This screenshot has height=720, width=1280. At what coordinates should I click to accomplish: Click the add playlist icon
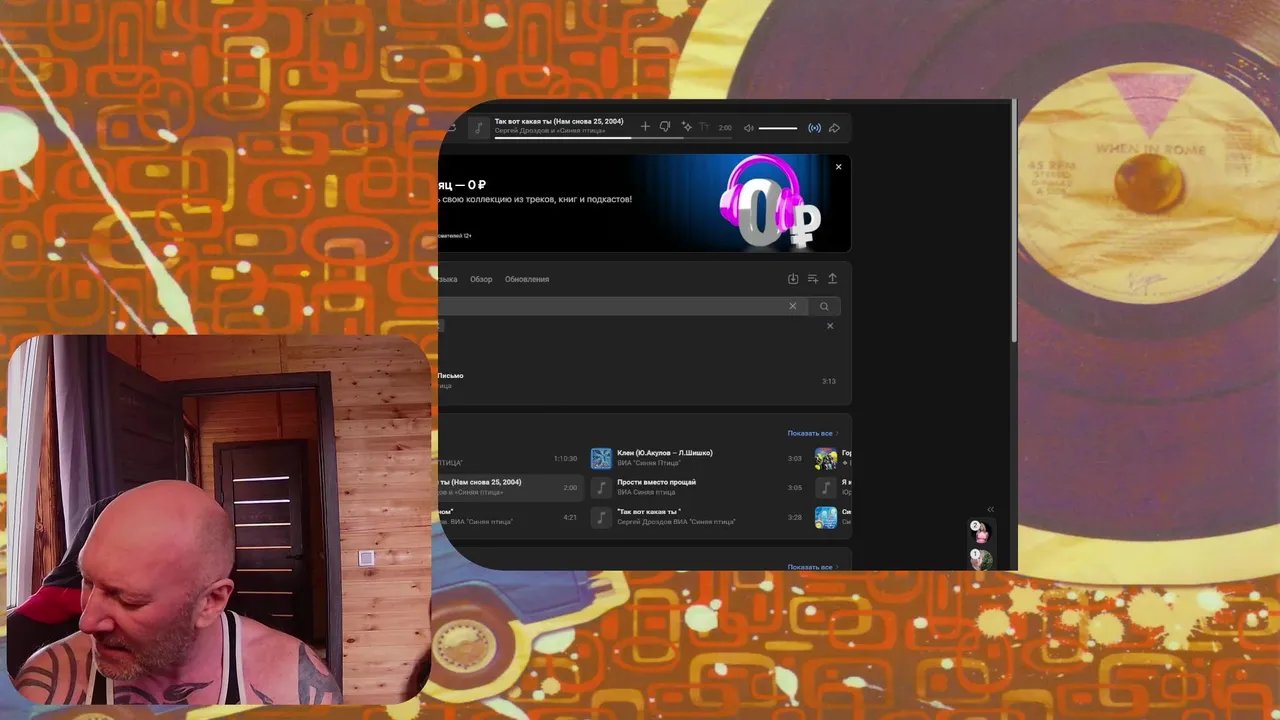coord(813,279)
